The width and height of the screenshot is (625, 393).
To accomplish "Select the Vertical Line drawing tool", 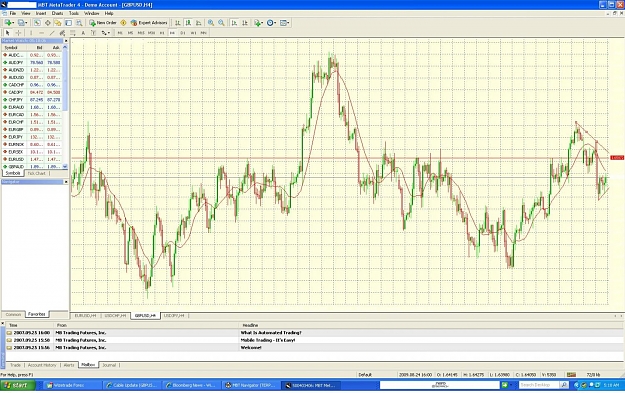I will [x=31, y=33].
